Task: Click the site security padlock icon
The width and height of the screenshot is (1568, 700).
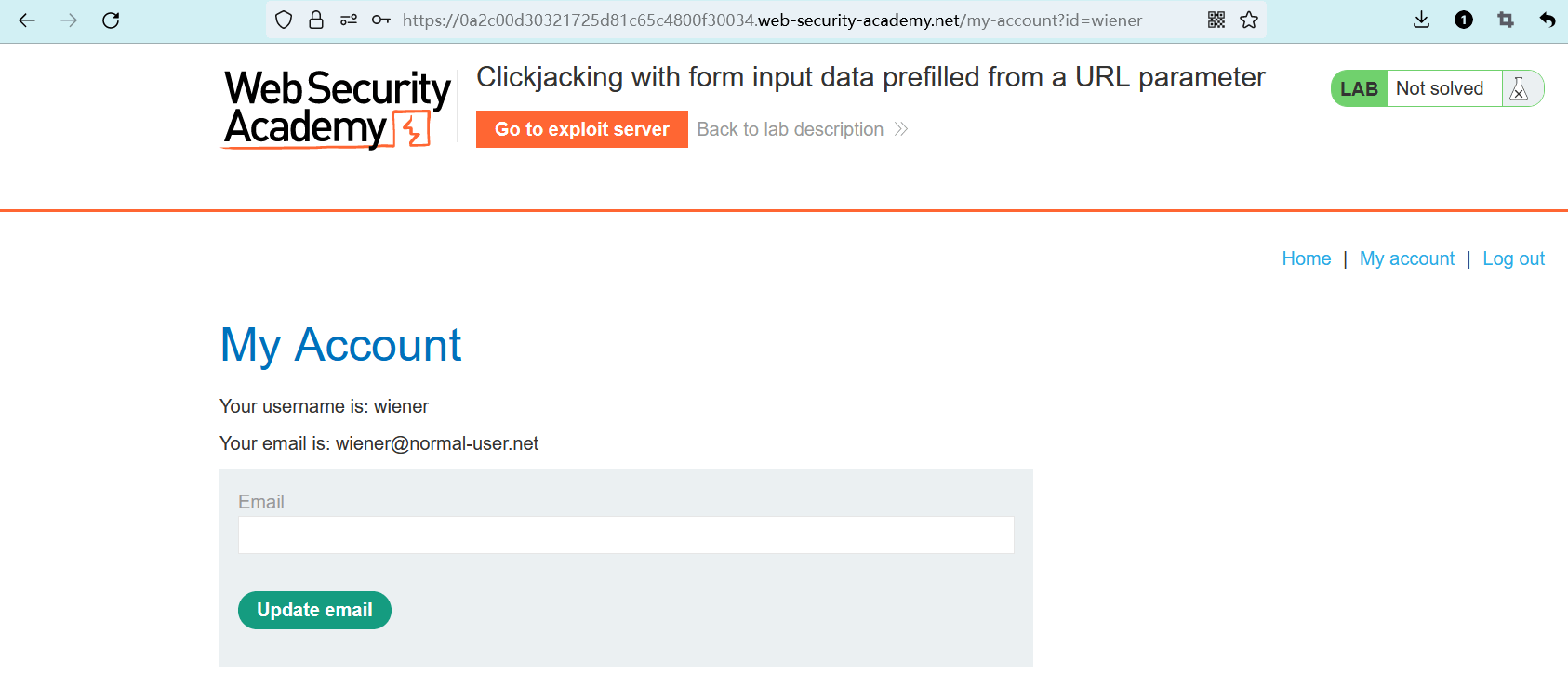Action: coord(316,20)
